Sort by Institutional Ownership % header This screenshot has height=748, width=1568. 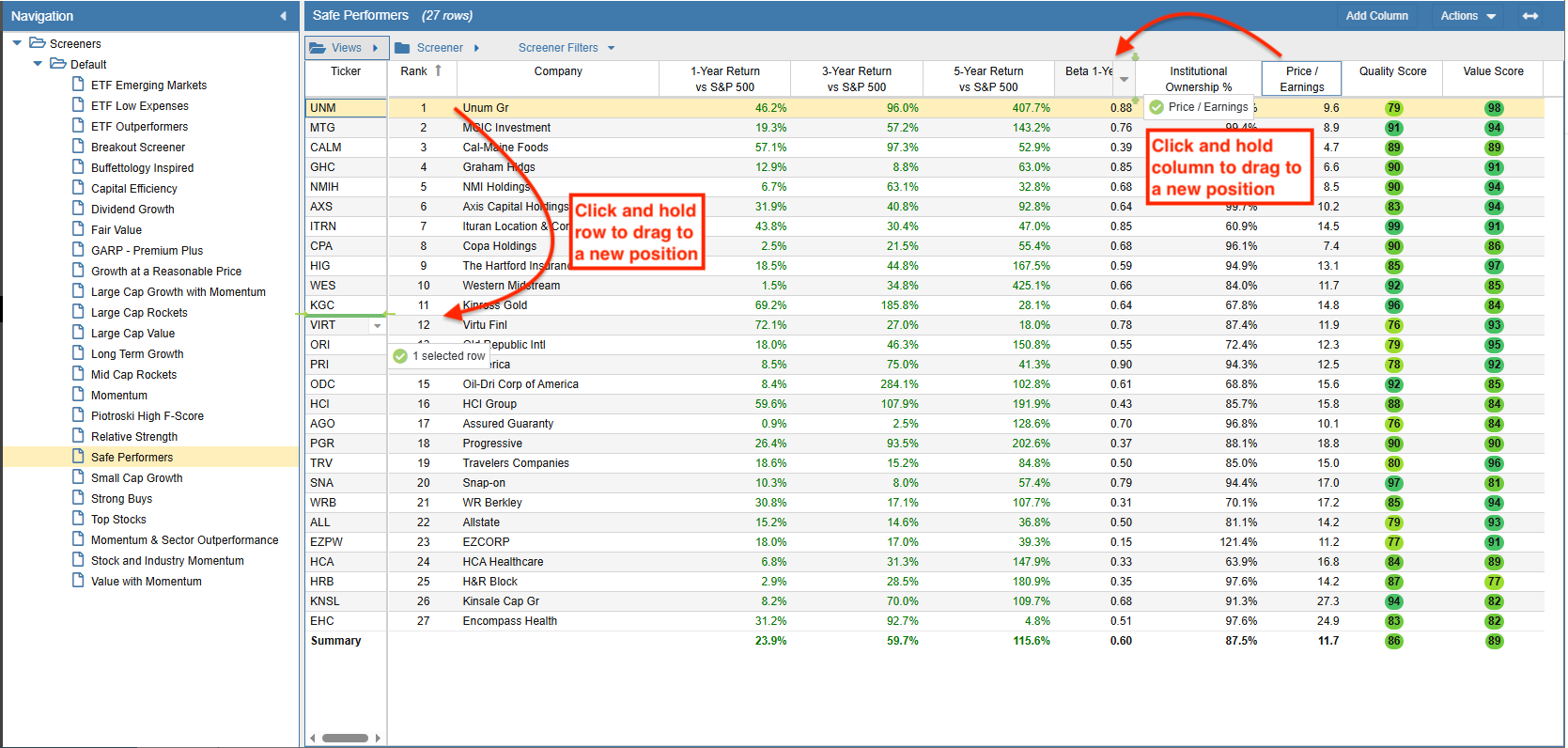(1198, 79)
